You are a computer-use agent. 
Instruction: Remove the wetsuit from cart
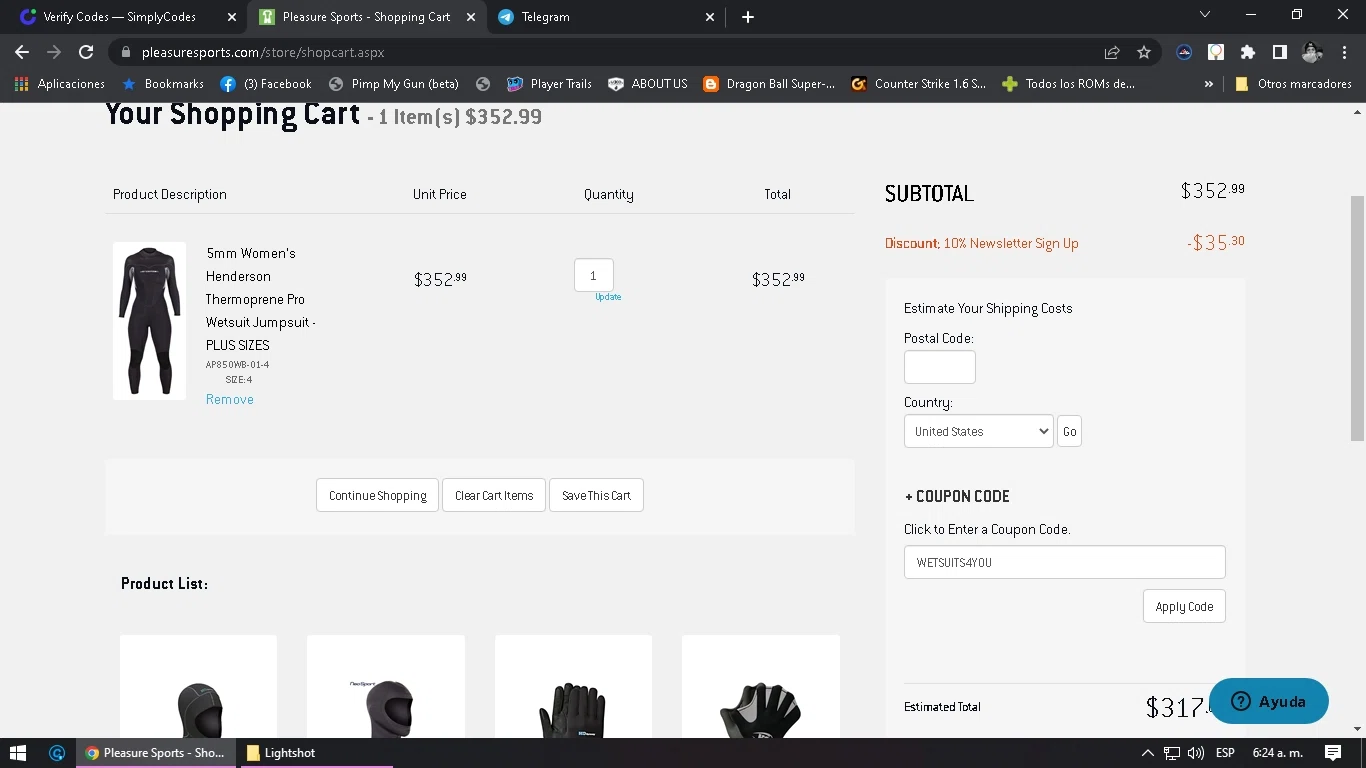coord(230,399)
